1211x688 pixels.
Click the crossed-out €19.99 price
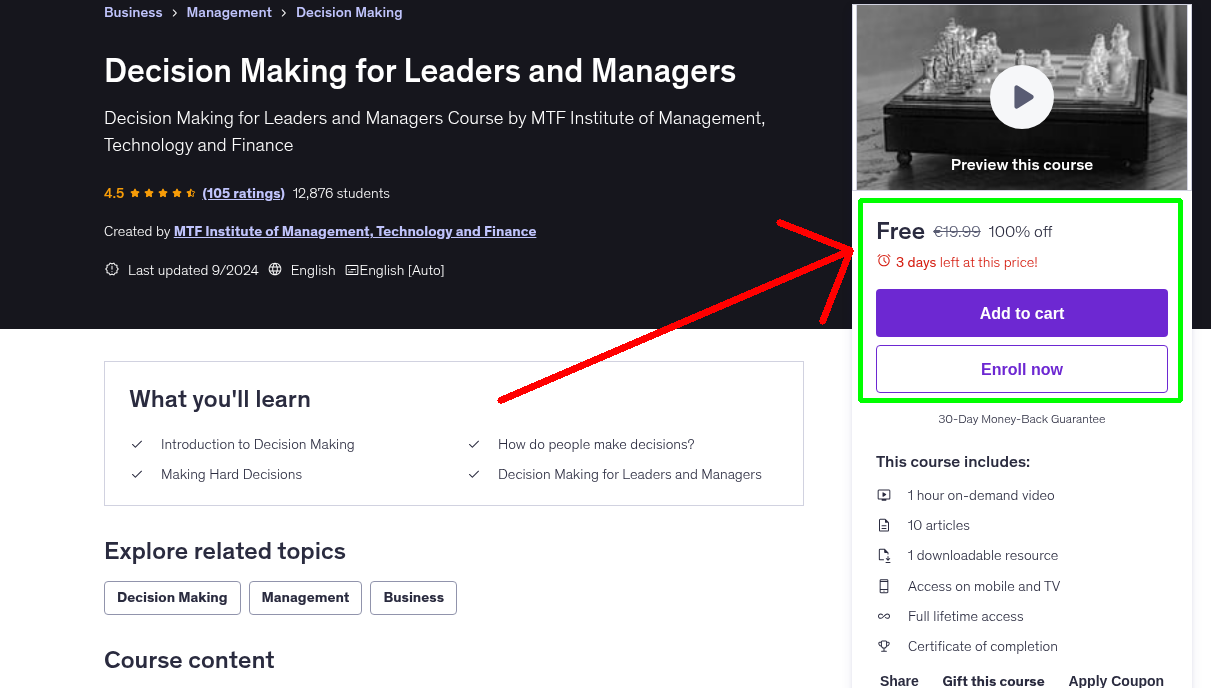(957, 232)
